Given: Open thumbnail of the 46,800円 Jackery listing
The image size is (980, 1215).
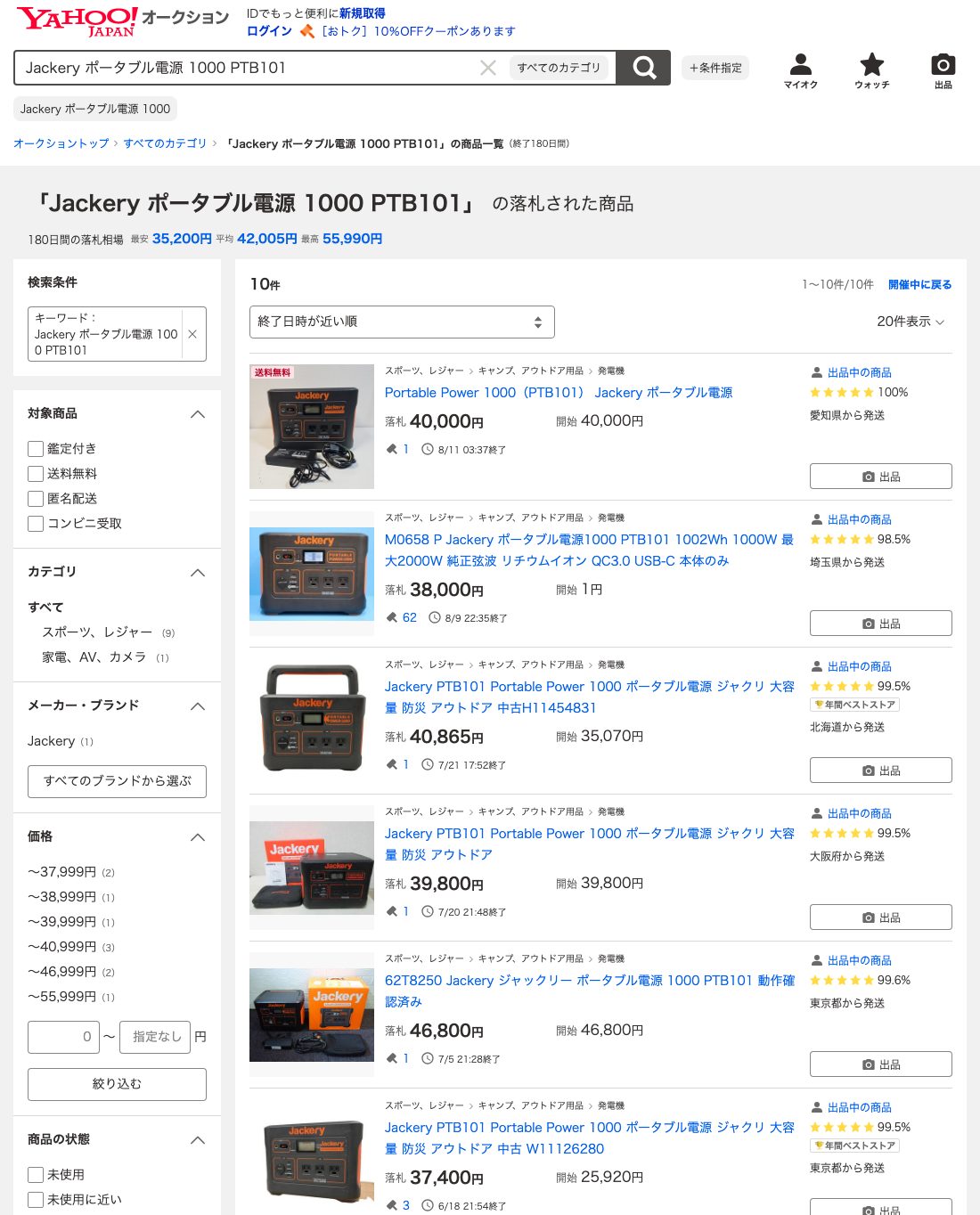Looking at the screenshot, I should (312, 1015).
